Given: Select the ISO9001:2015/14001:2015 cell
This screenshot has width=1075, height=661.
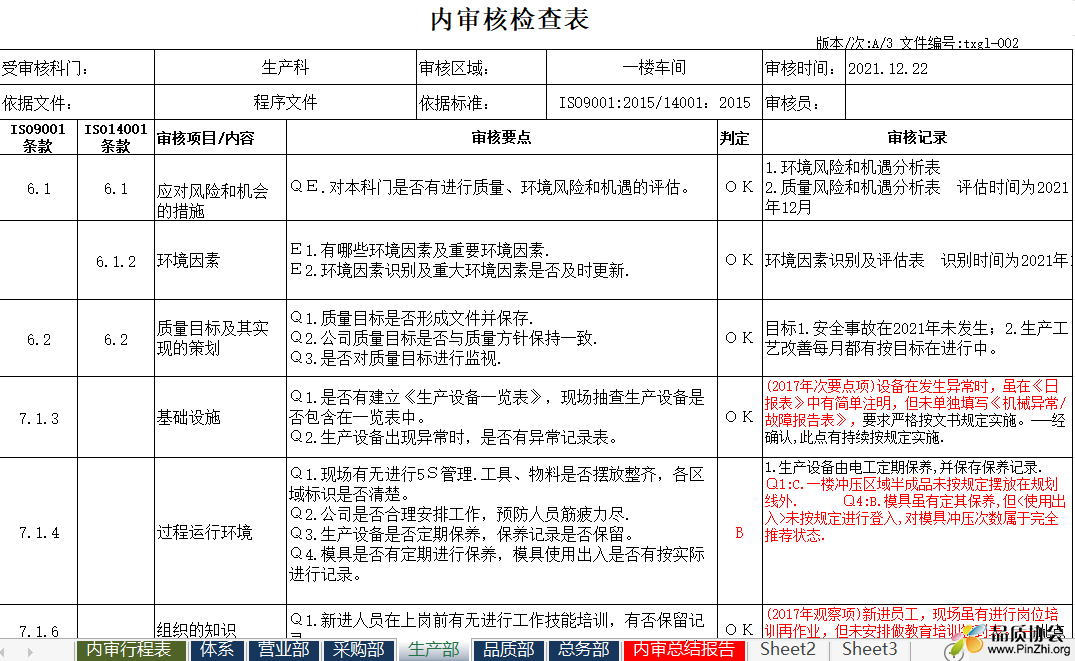Looking at the screenshot, I should pyautogui.click(x=654, y=103).
